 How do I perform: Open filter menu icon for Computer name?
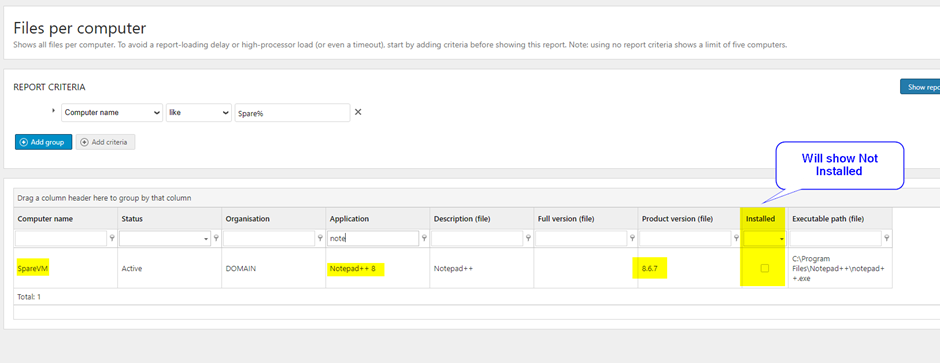tap(112, 238)
